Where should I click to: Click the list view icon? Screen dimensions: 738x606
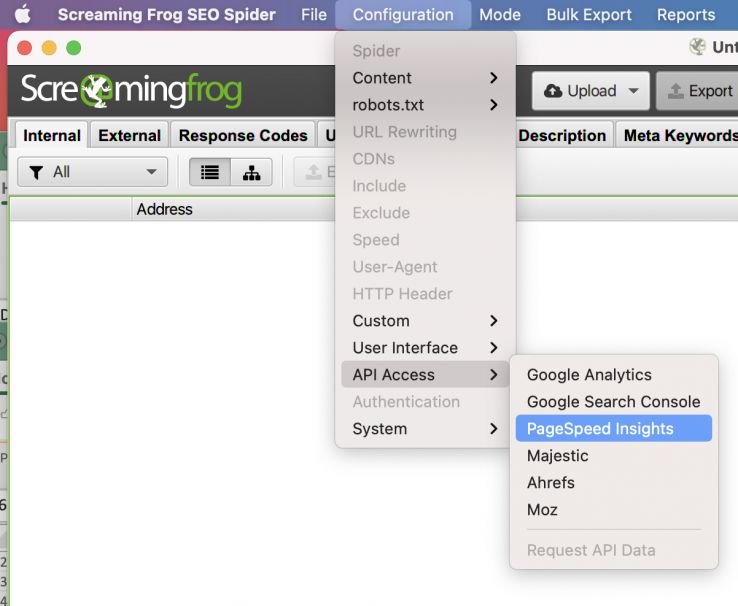tap(210, 172)
